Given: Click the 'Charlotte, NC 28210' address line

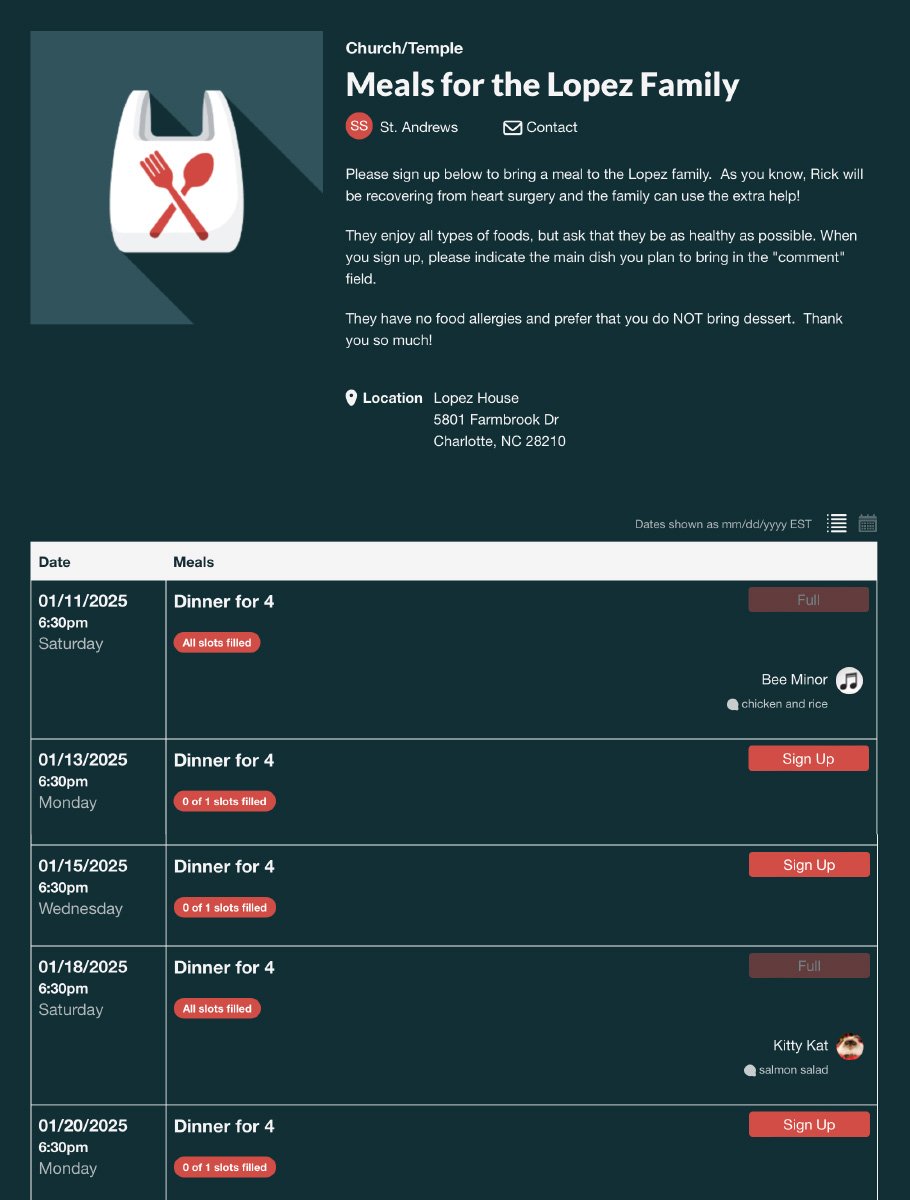Looking at the screenshot, I should pos(499,441).
